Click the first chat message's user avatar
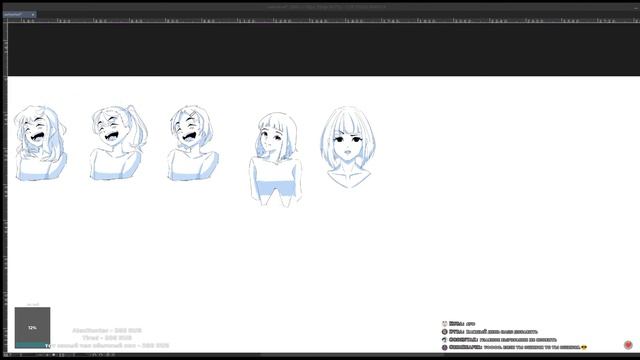 pyautogui.click(x=444, y=324)
